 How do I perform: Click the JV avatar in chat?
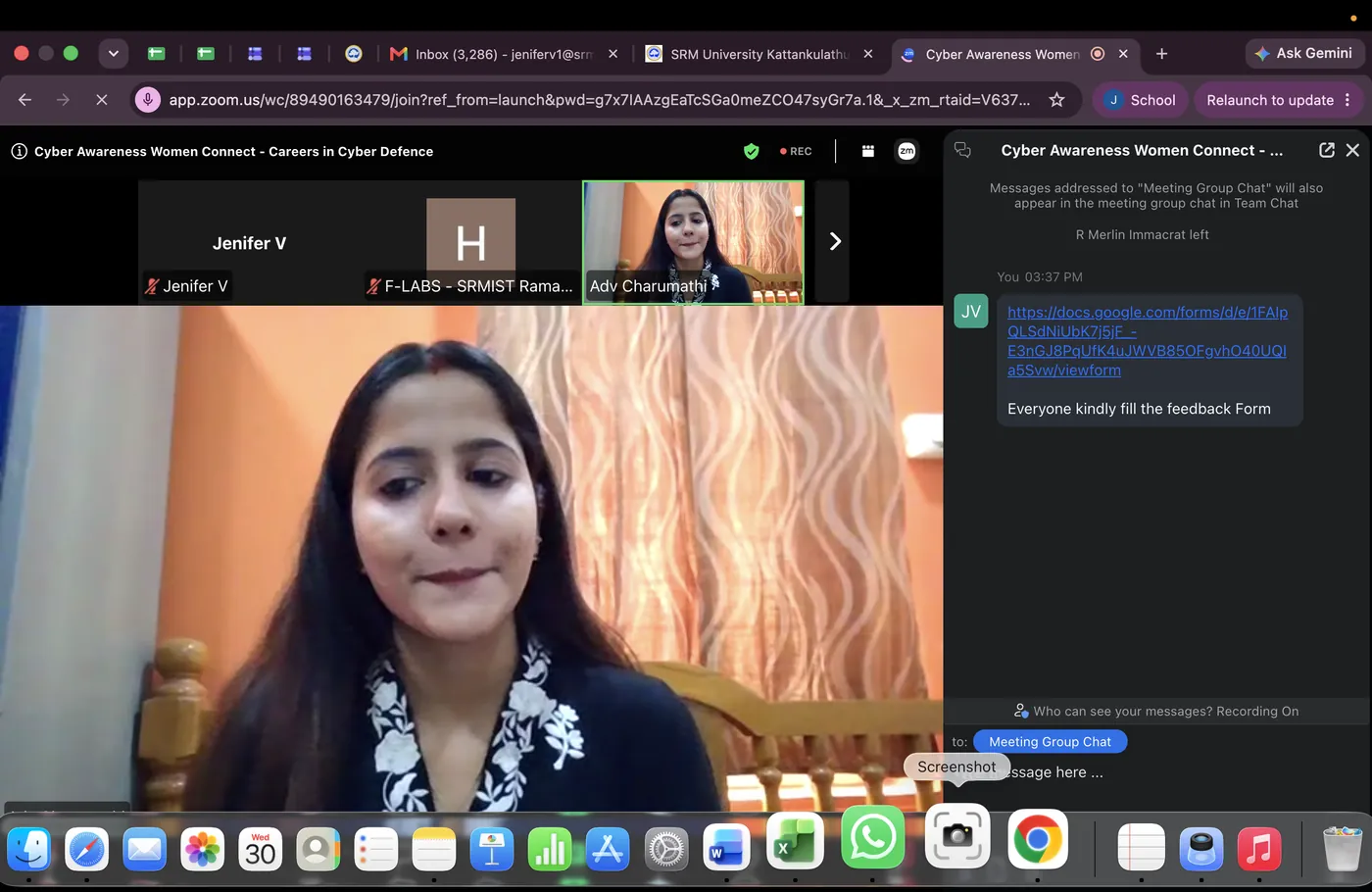[971, 312]
